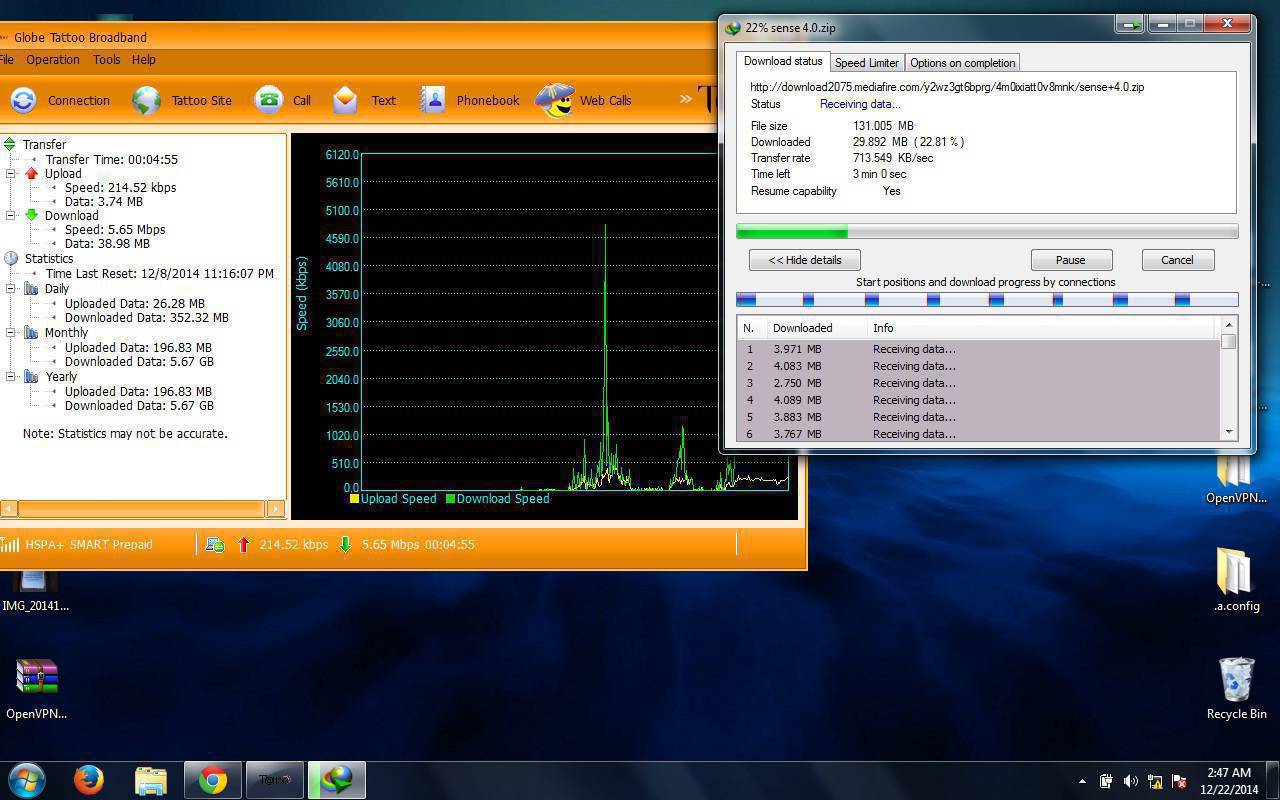Switch to Options on completion tab
1280x800 pixels.
963,62
